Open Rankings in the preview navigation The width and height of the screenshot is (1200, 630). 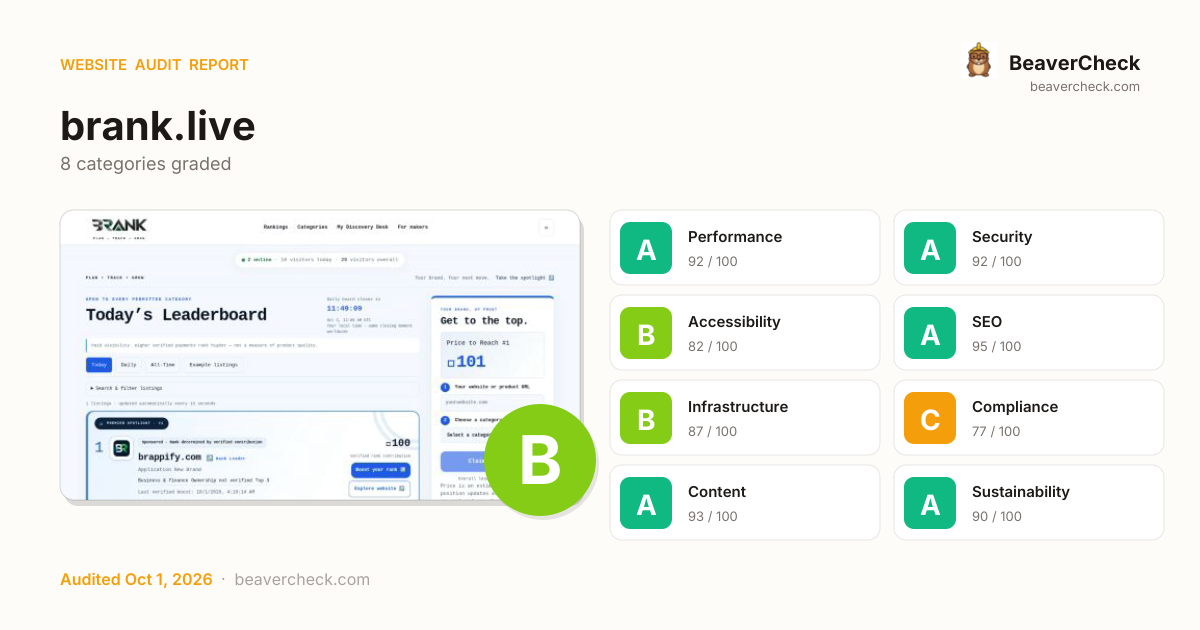[276, 227]
